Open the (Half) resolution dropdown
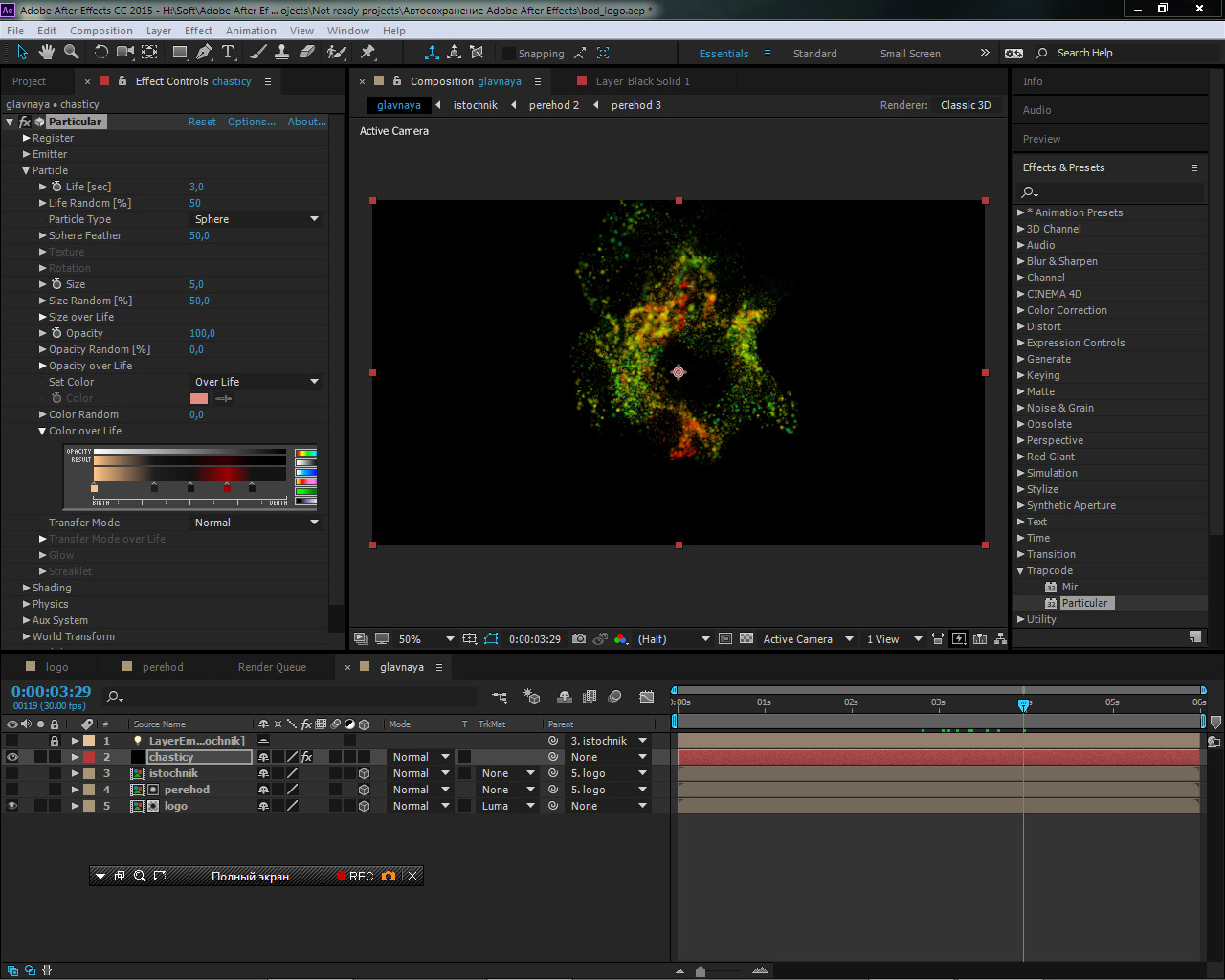The width and height of the screenshot is (1225, 980). [674, 638]
